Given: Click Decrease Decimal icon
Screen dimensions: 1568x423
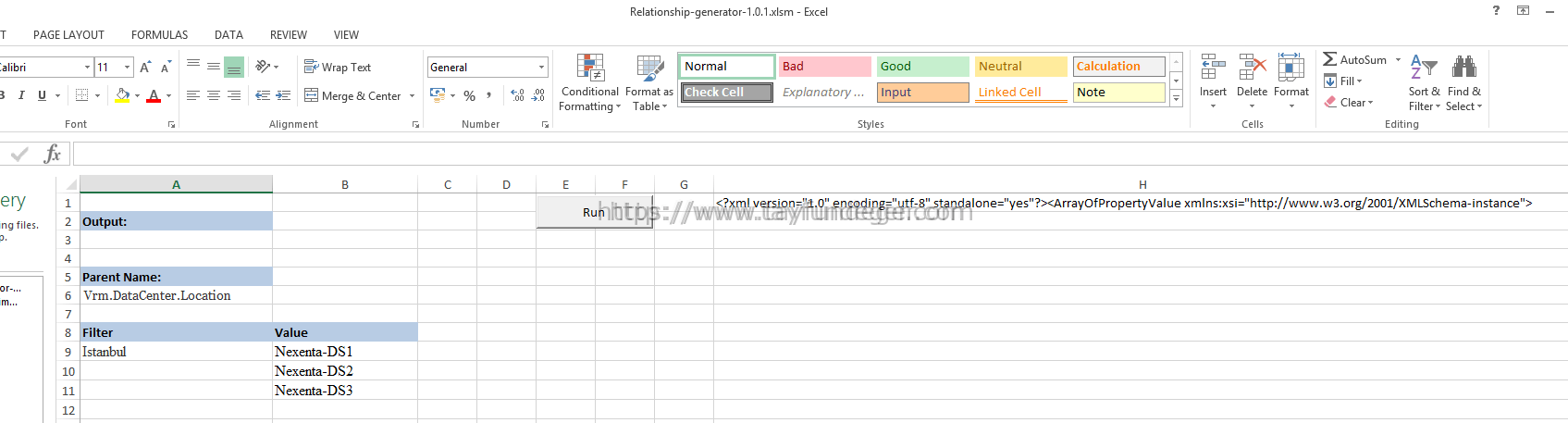Looking at the screenshot, I should 538,95.
